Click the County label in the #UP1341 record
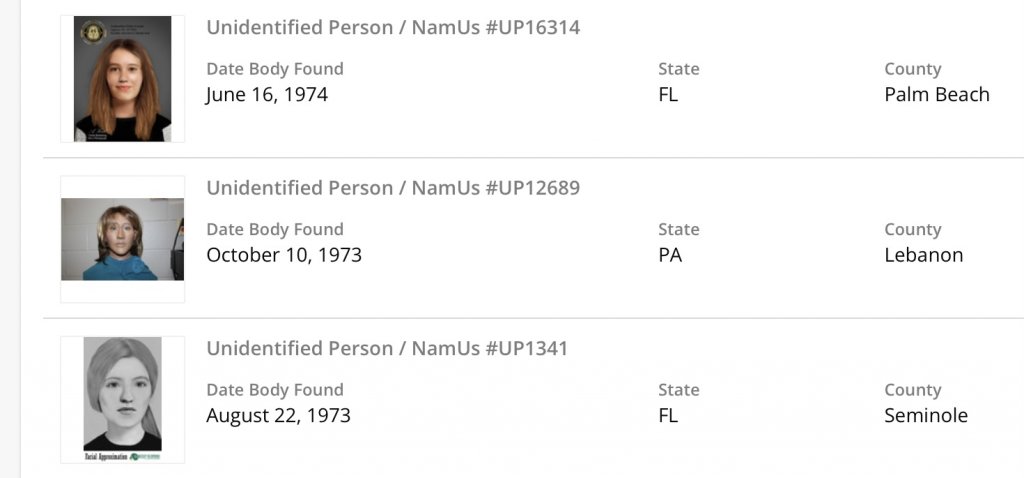The height and width of the screenshot is (478, 1024). point(913,390)
